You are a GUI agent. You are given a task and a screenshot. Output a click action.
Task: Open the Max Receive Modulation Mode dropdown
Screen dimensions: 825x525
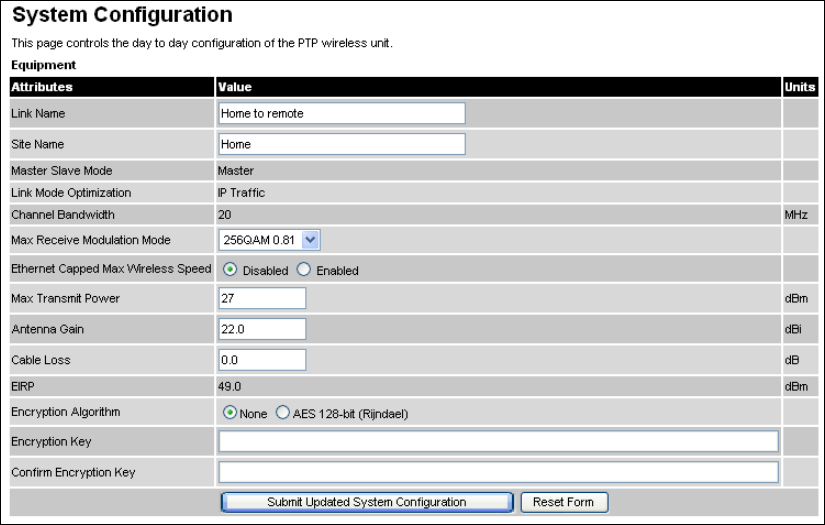[269, 240]
